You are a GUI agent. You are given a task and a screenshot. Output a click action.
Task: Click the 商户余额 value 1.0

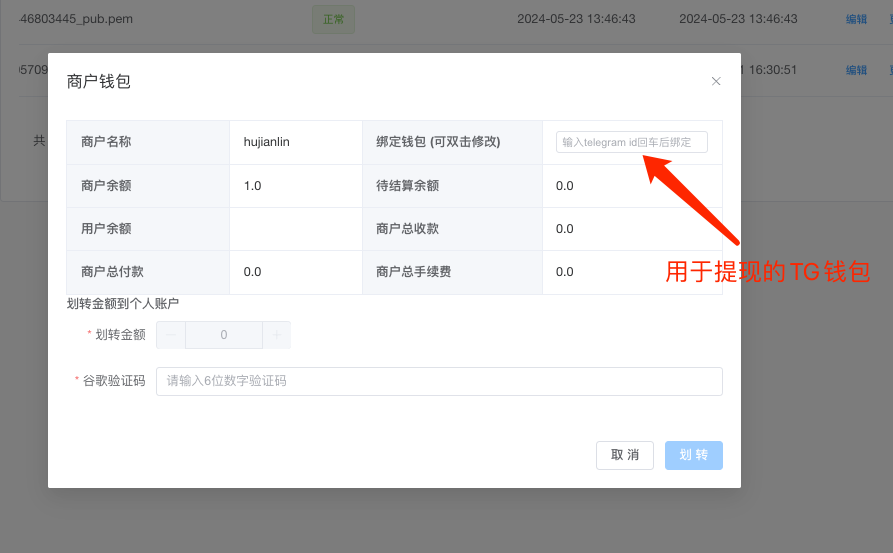click(x=253, y=186)
